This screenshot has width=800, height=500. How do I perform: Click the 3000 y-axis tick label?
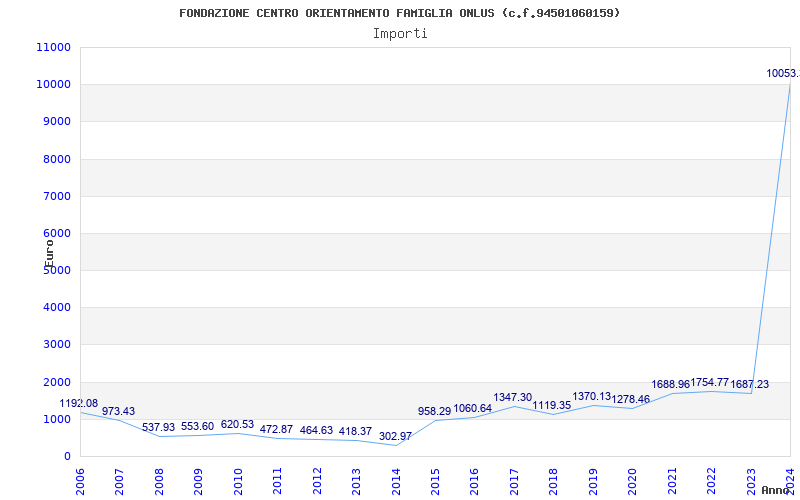coord(57,344)
